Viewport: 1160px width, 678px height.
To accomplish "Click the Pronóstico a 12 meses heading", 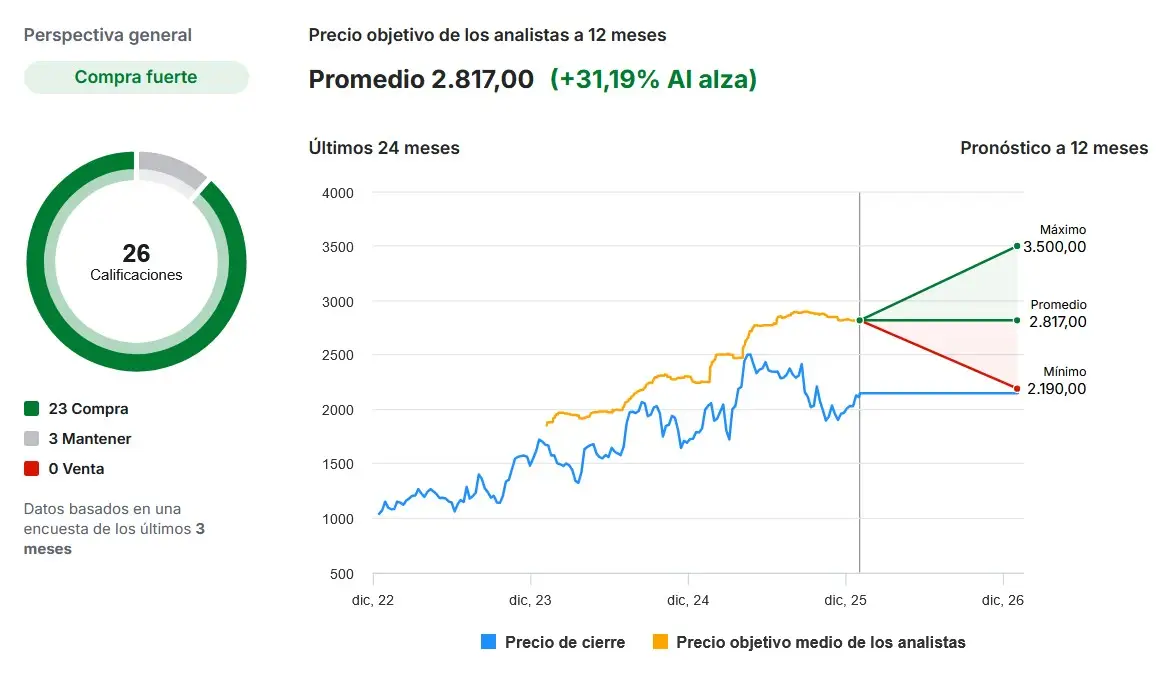I will (x=1054, y=148).
